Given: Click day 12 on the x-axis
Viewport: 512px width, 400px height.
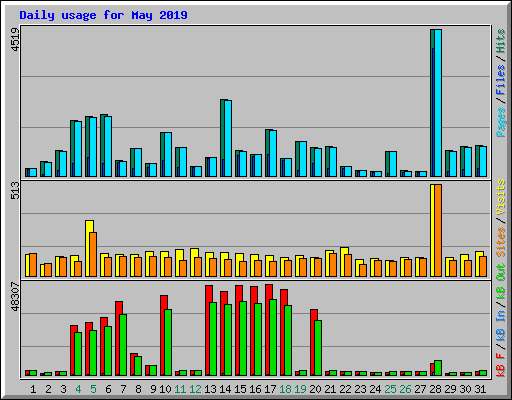Looking at the screenshot, I should [195, 389].
